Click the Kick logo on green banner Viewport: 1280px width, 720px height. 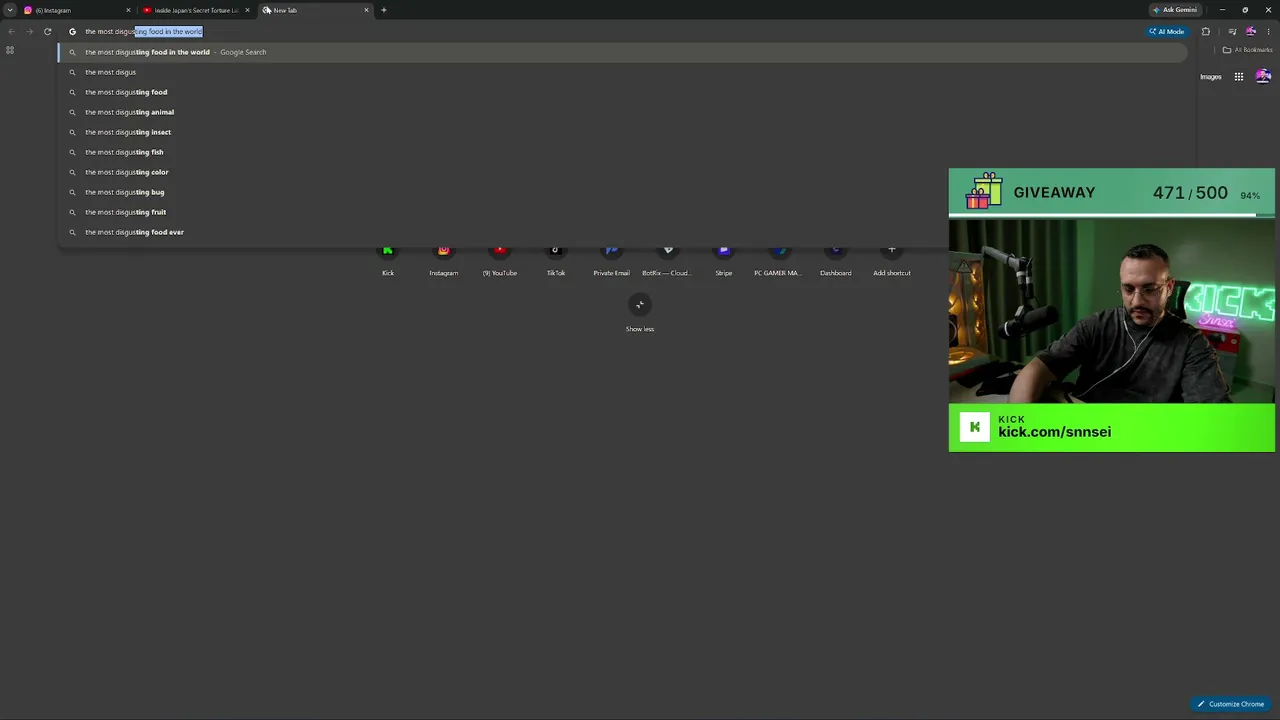click(x=975, y=427)
